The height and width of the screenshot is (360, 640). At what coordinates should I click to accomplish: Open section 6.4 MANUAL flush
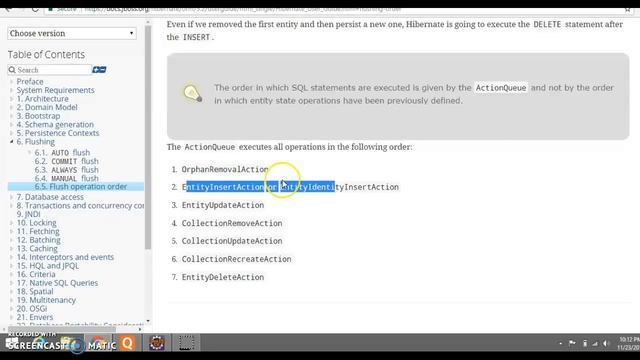pos(67,178)
